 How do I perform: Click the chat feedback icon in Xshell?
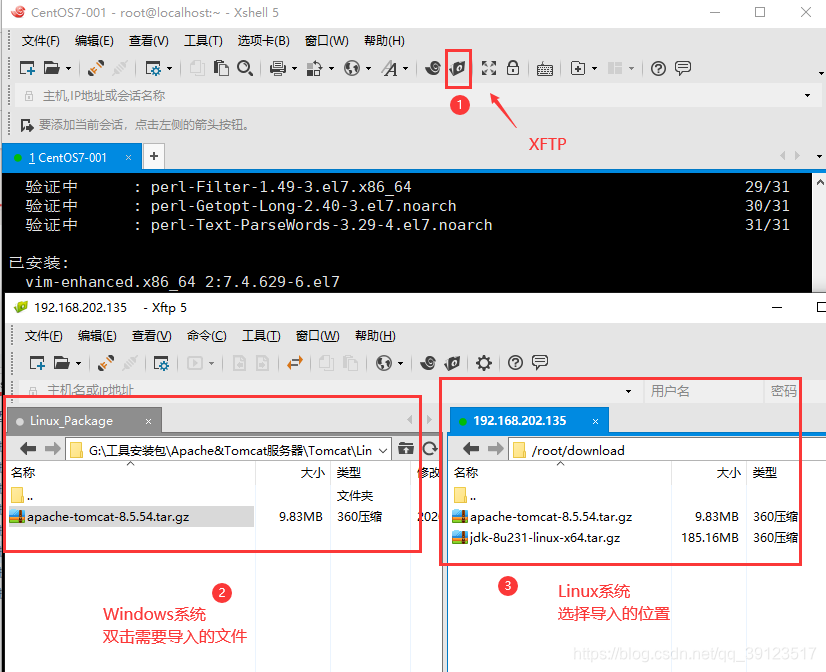[683, 68]
